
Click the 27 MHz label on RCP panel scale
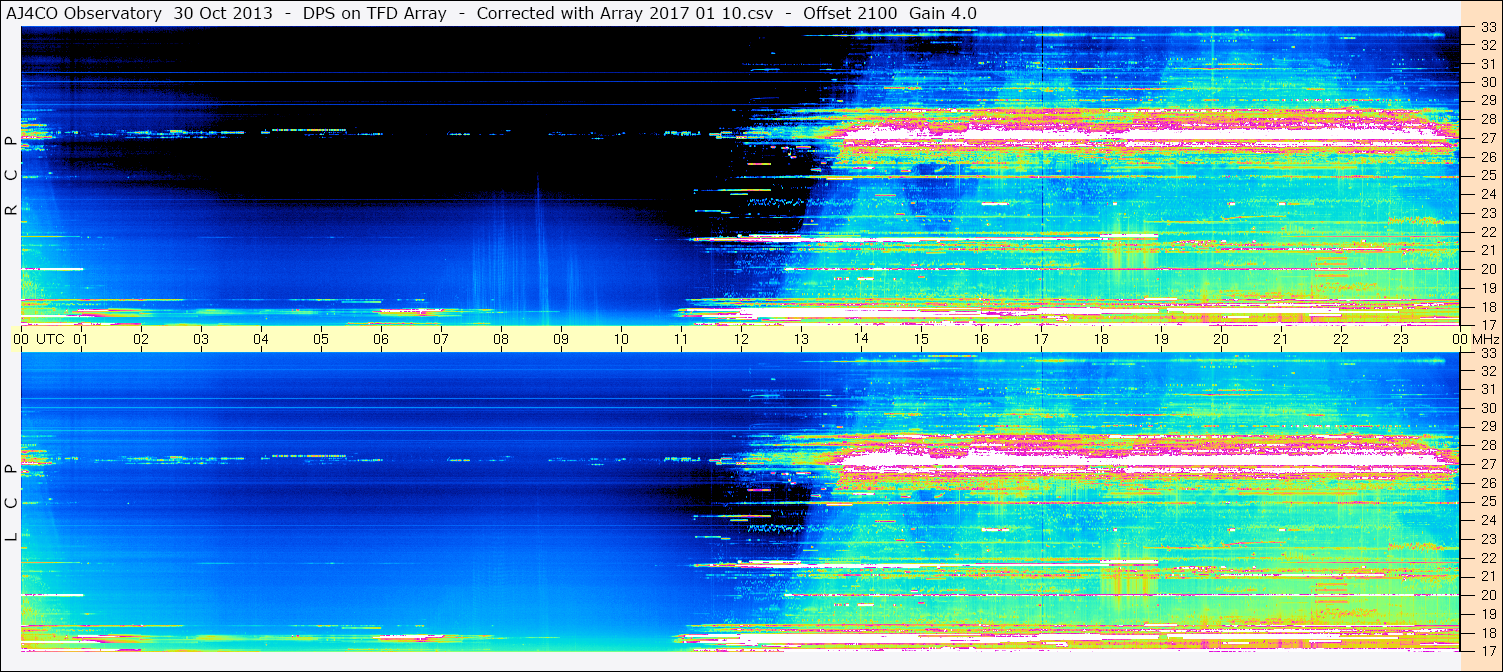point(1487,138)
